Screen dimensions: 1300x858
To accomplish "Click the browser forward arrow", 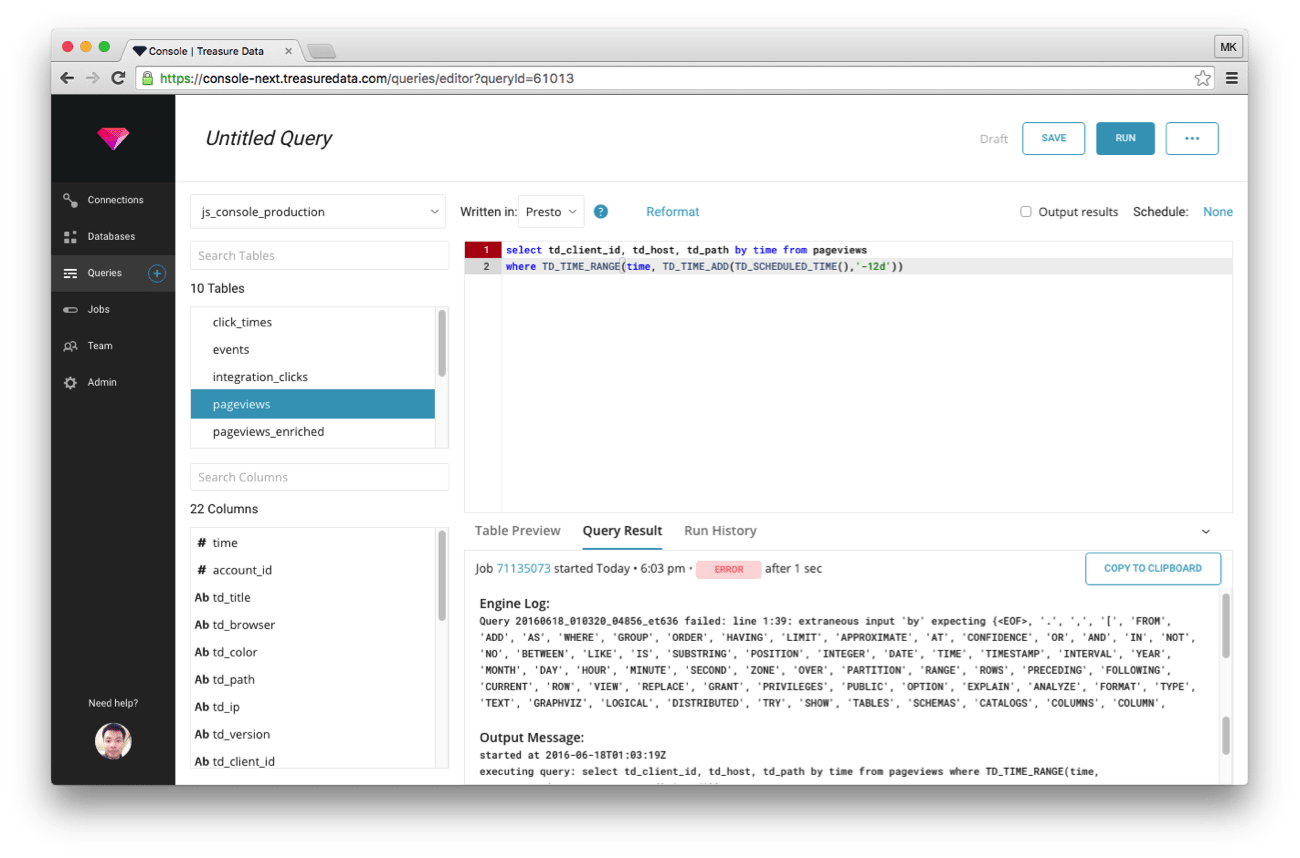I will point(93,78).
